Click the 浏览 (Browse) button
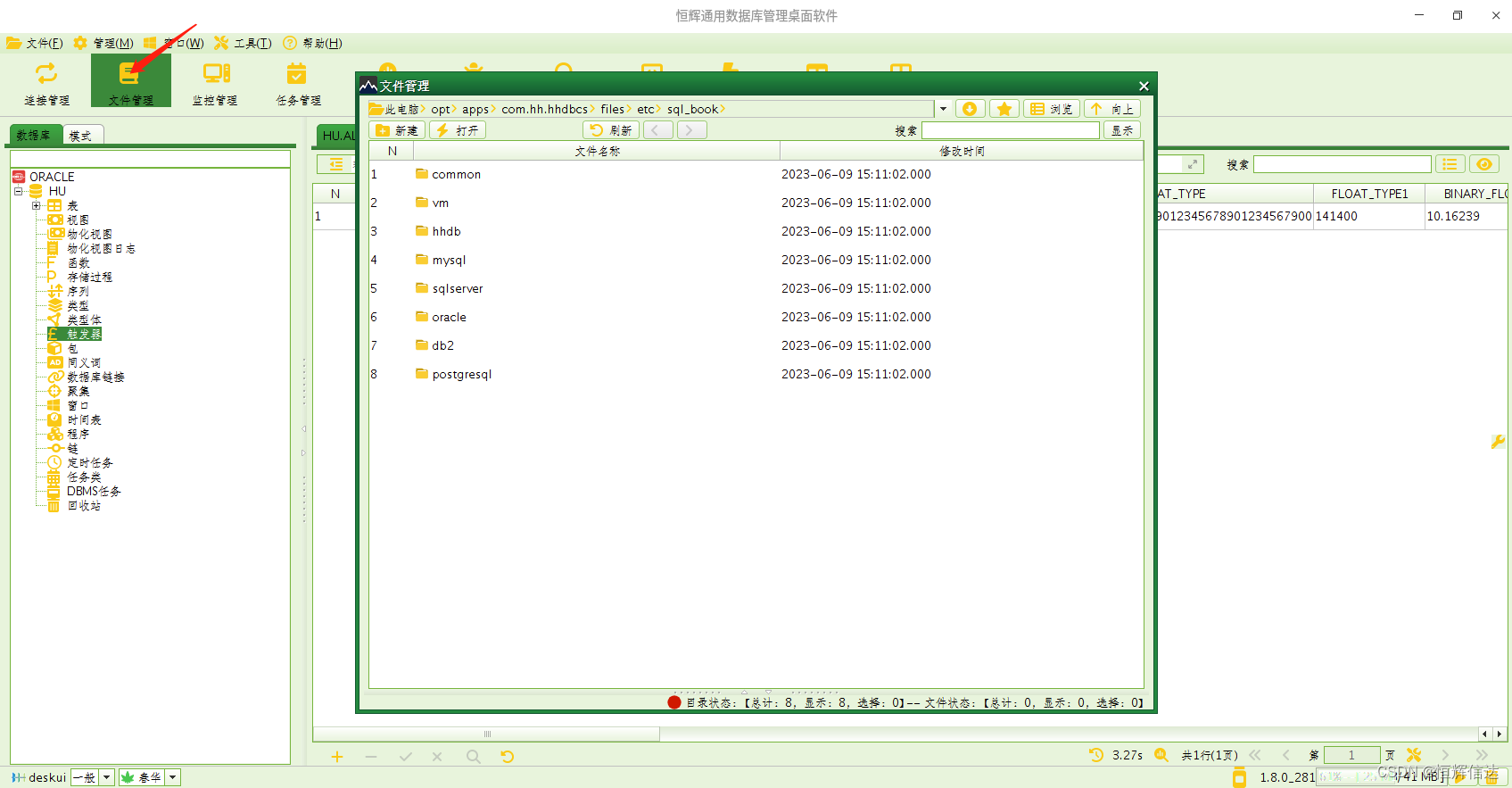Viewport: 1512px width, 788px height. point(1052,109)
